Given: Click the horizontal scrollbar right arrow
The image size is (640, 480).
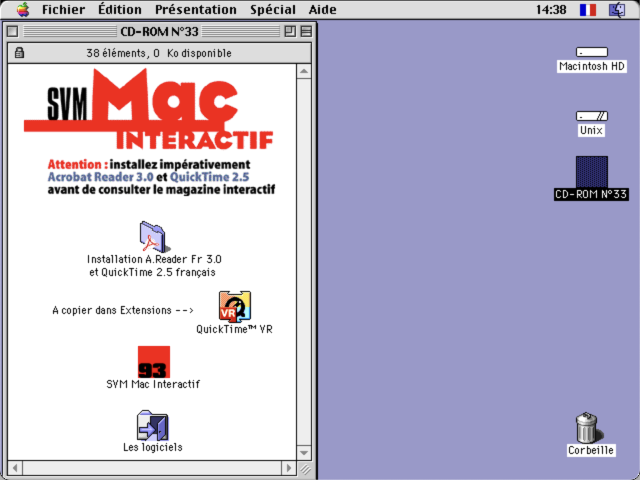Looking at the screenshot, I should point(289,468).
